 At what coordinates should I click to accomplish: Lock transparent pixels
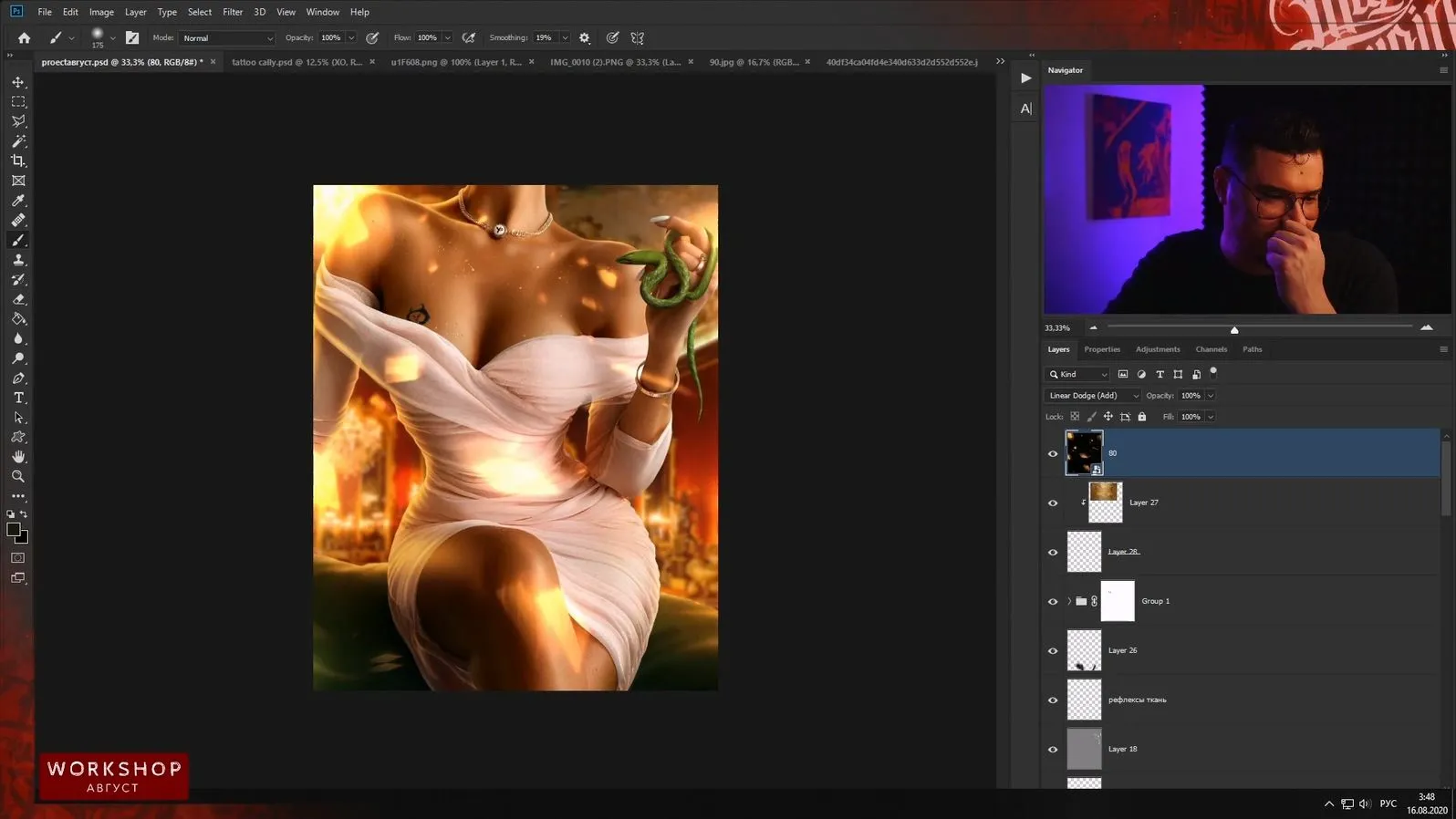[x=1075, y=417]
